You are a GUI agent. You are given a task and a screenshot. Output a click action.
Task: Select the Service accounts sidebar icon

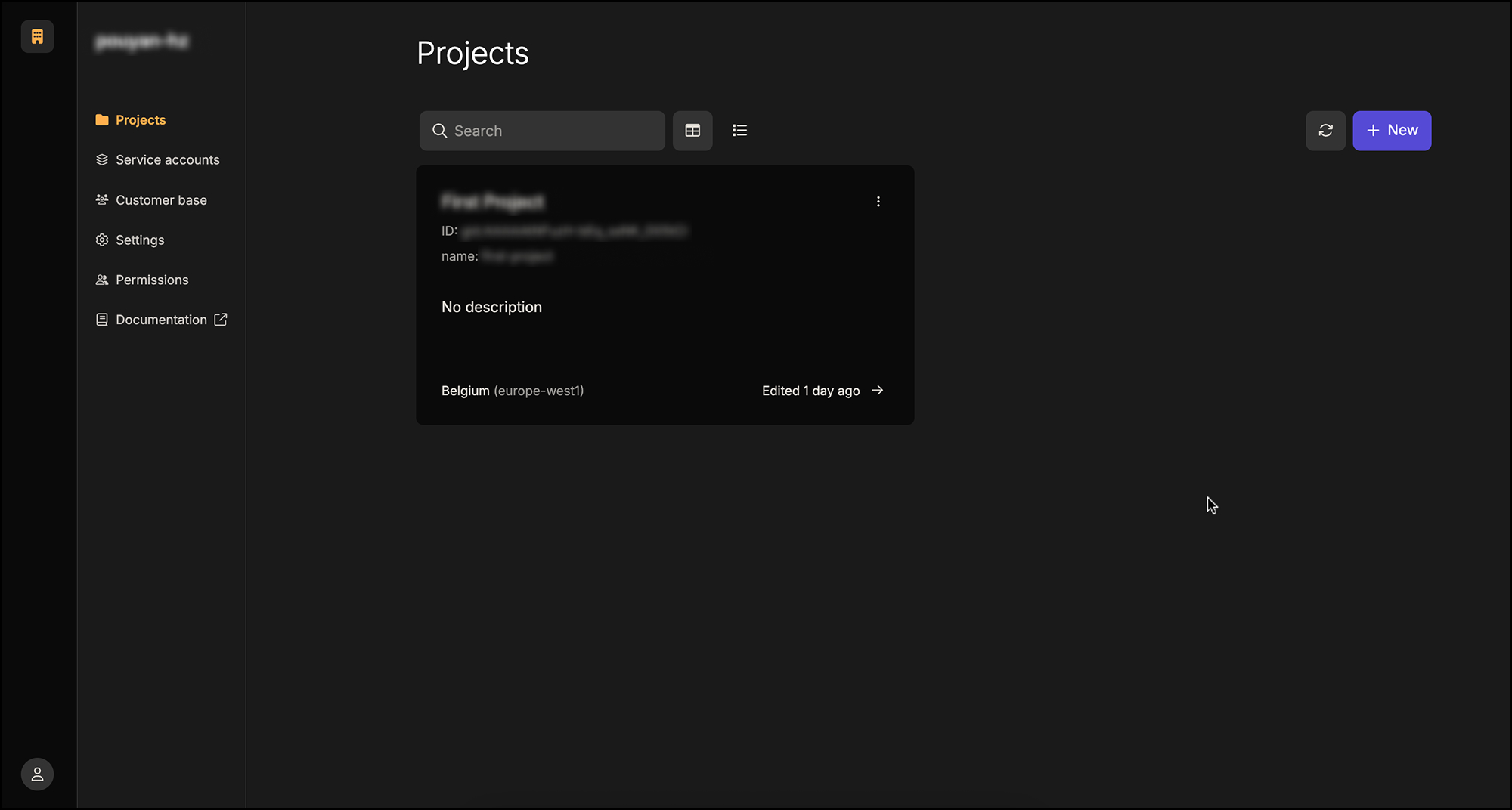point(102,159)
